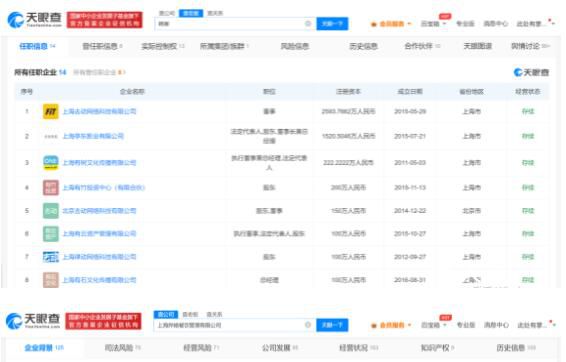Switch to the 曾任职信息 tab
Viewport: 566px width, 362px height.
coord(103,46)
